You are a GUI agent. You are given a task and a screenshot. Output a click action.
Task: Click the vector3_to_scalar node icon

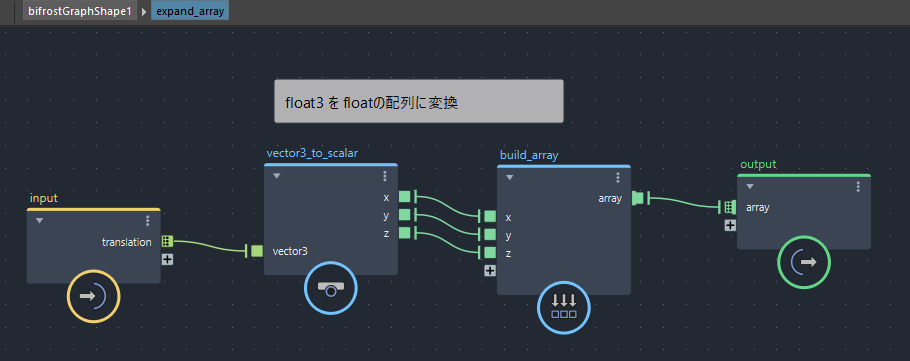coord(331,288)
